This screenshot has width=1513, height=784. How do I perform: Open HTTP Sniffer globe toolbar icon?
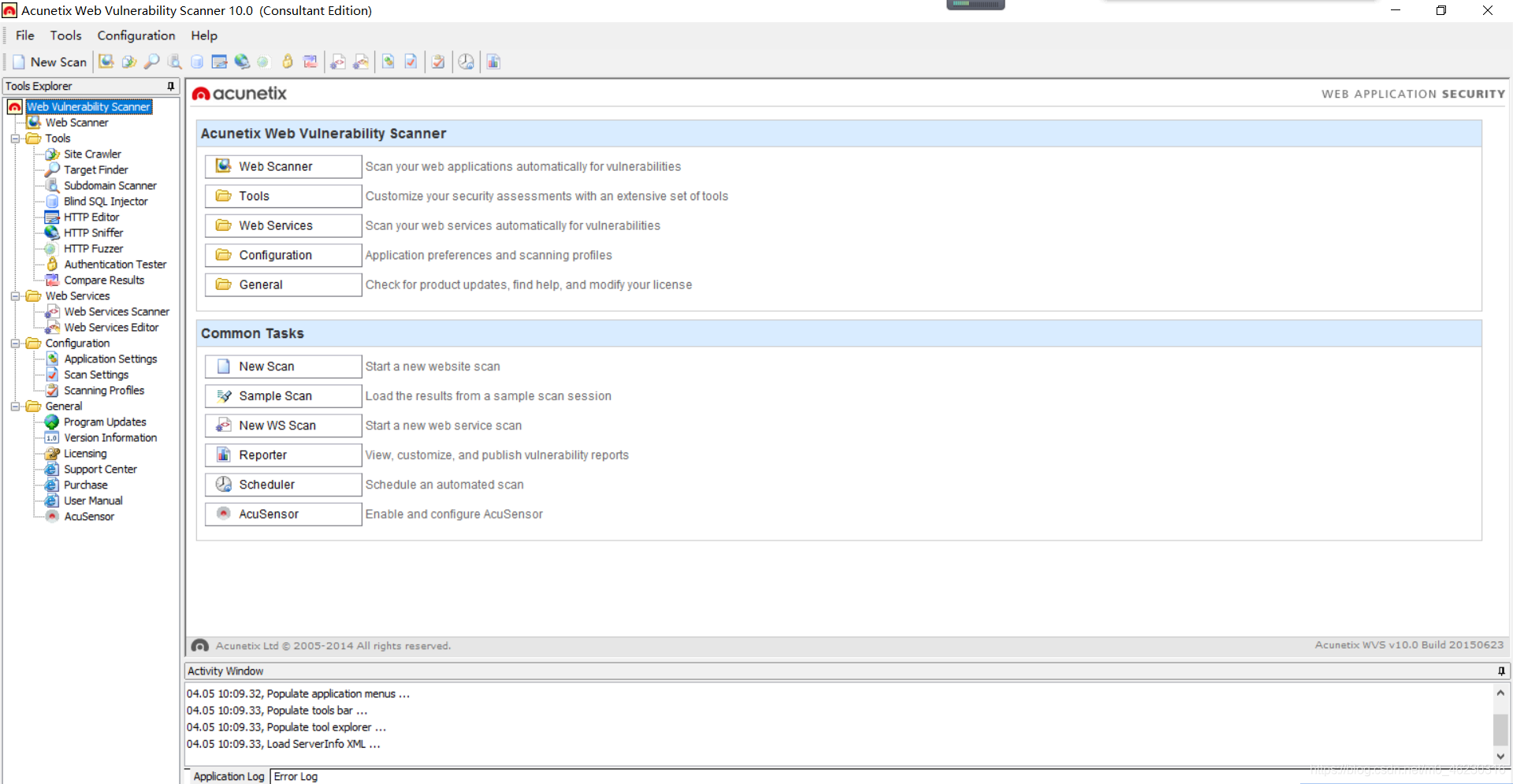click(242, 61)
